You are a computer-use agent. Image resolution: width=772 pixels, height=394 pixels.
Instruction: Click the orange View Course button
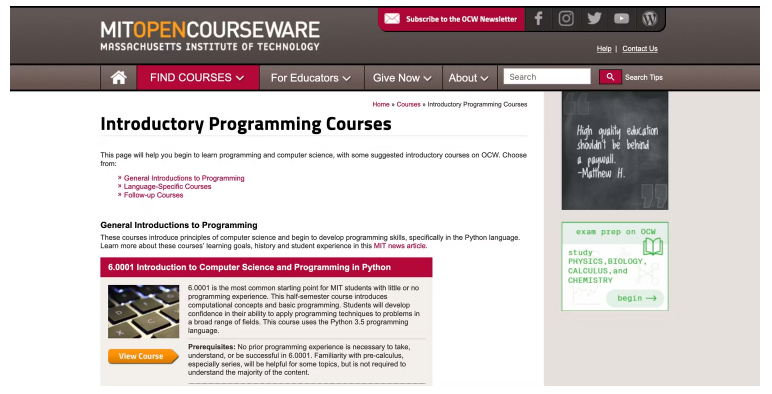coord(143,356)
